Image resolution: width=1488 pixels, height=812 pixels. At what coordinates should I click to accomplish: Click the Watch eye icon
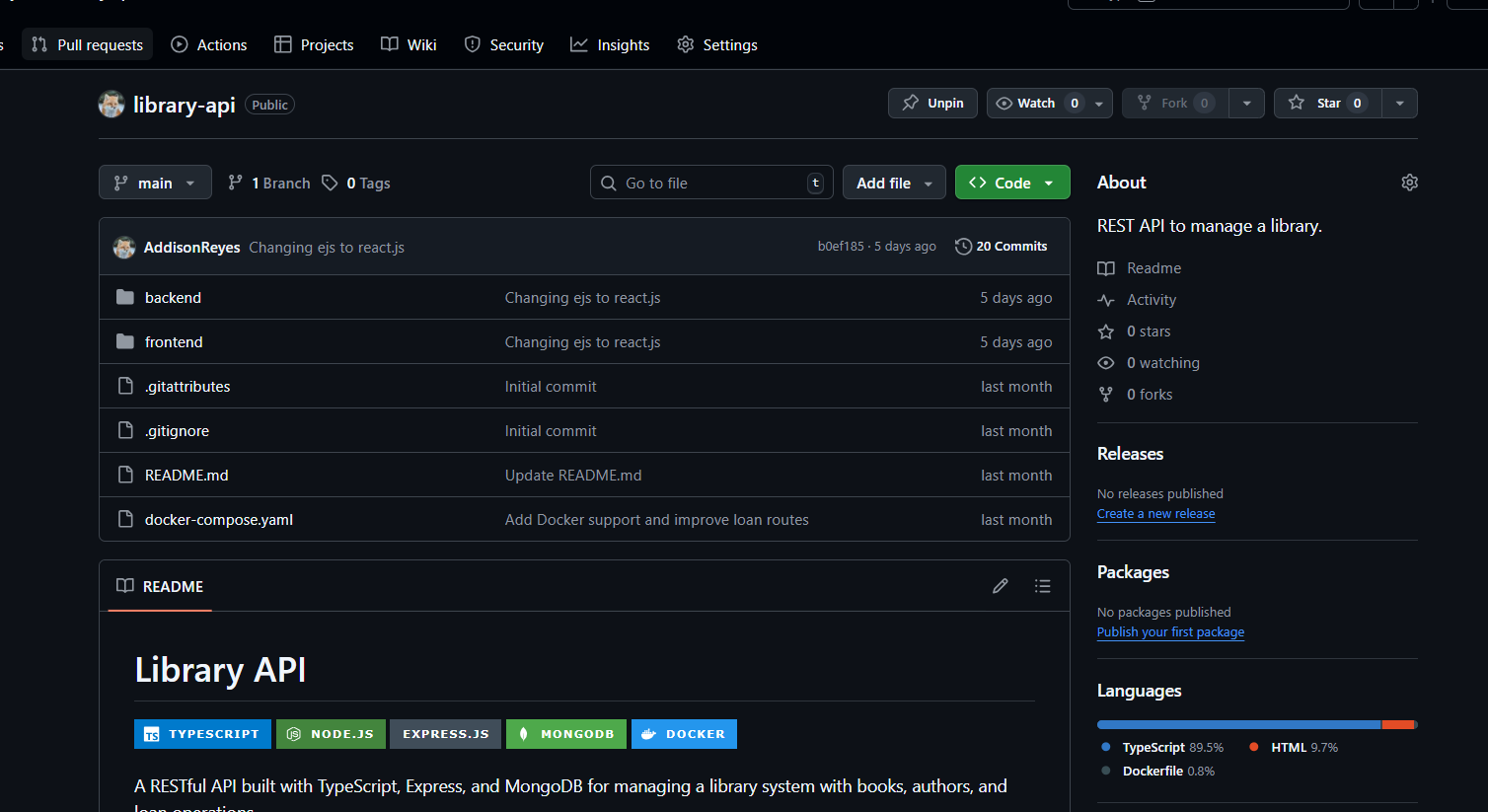point(1004,103)
